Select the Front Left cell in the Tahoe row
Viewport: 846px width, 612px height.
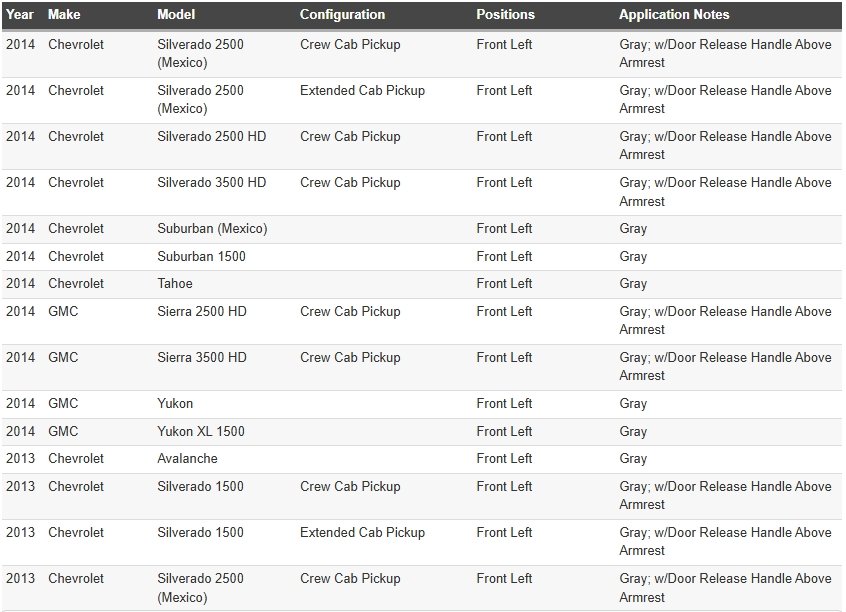[504, 284]
